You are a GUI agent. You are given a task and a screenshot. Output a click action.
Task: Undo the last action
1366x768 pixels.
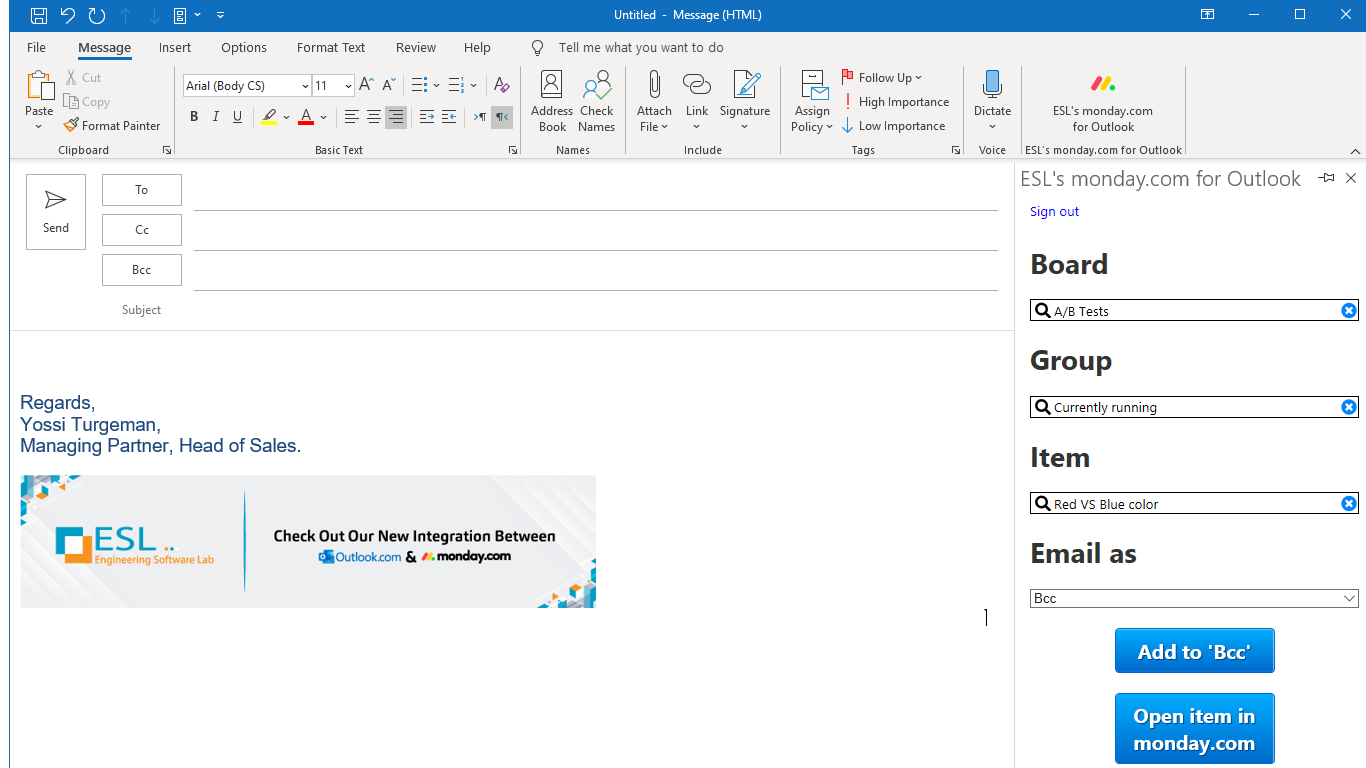pyautogui.click(x=68, y=15)
